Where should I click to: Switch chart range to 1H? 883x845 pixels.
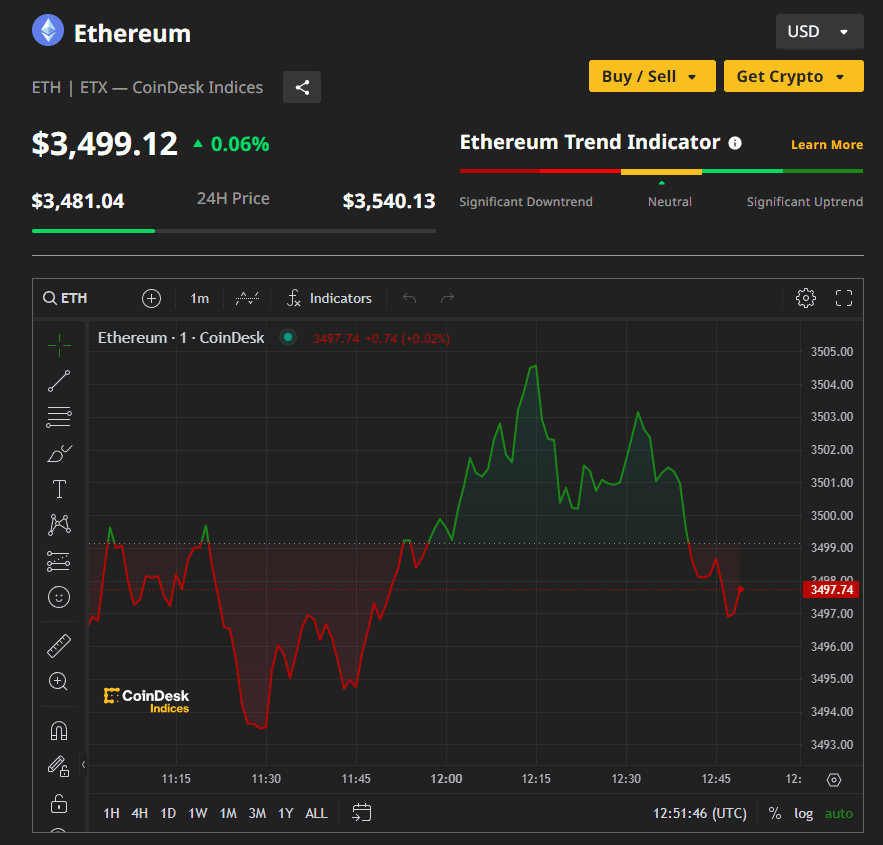(x=112, y=813)
